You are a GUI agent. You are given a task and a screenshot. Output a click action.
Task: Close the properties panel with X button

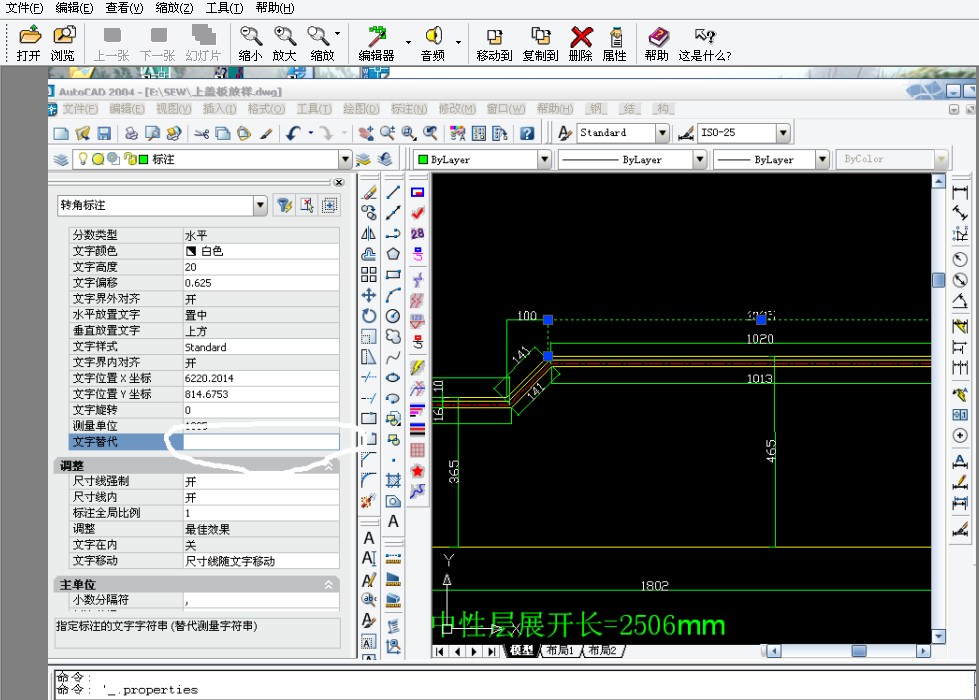[x=338, y=182]
